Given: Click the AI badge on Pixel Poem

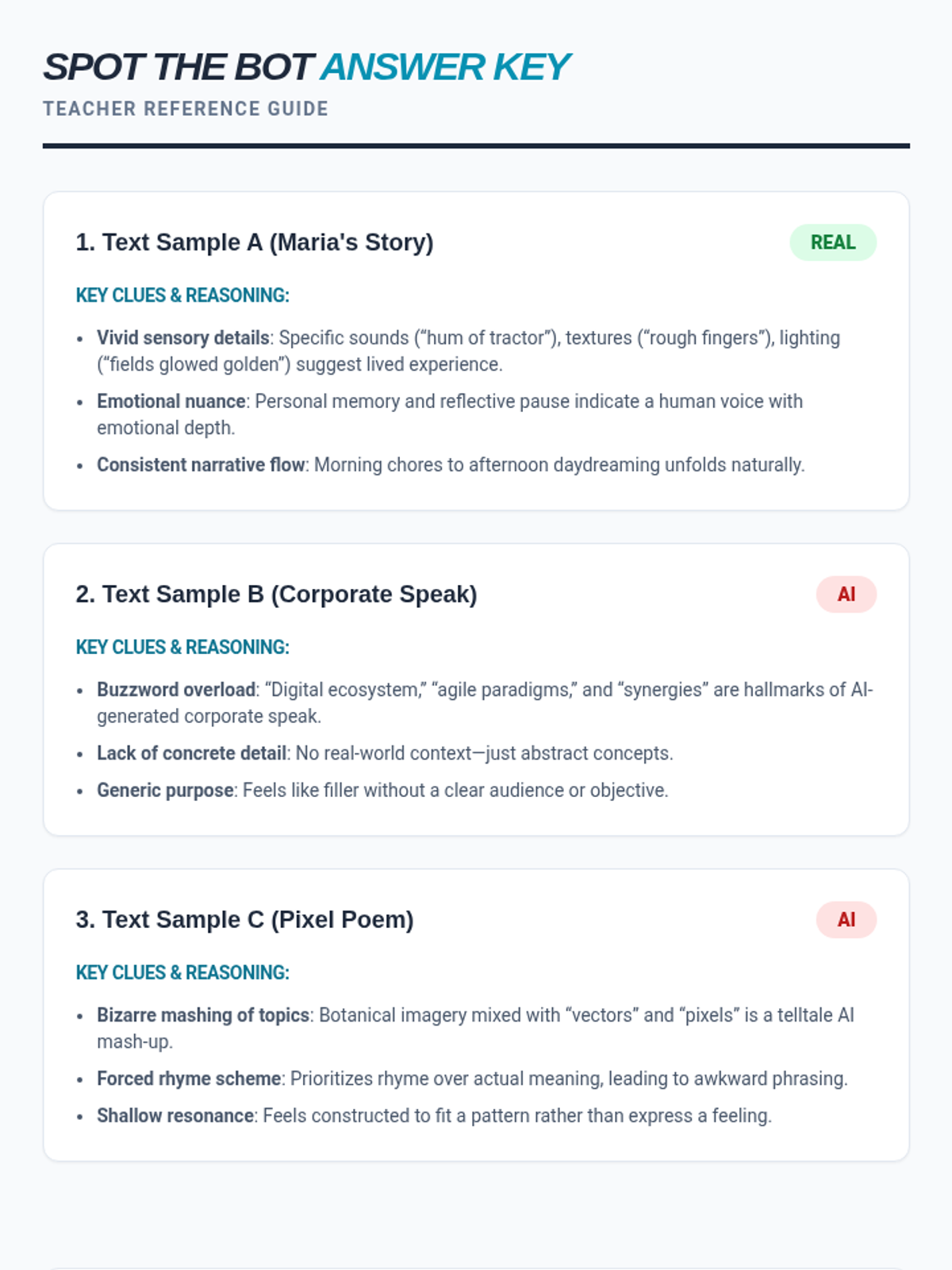Looking at the screenshot, I should tap(846, 919).
